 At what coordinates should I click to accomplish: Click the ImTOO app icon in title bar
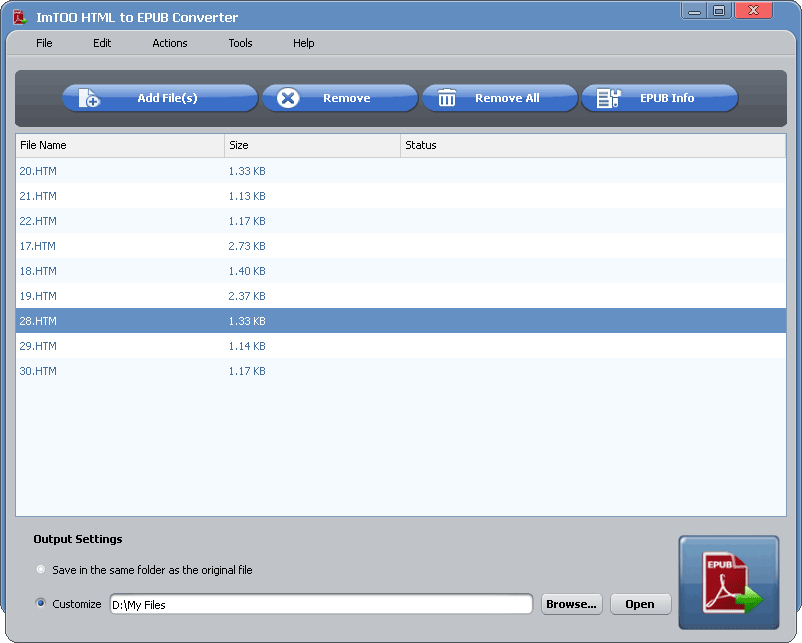(18, 17)
